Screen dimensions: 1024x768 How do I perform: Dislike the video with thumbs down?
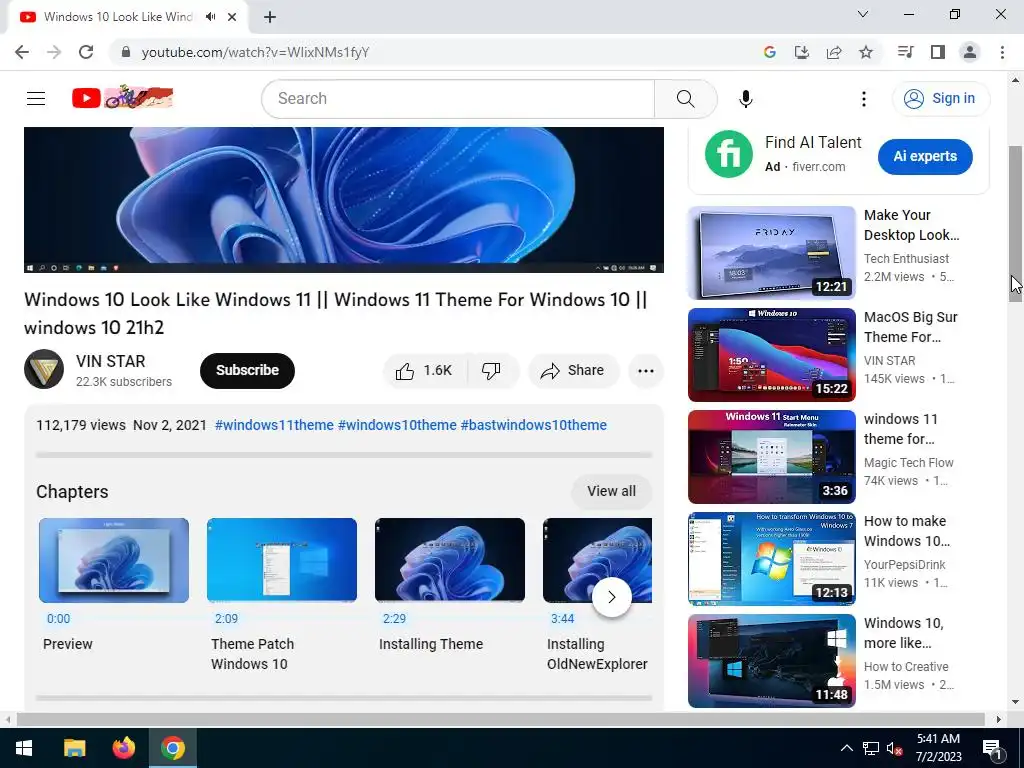point(491,370)
